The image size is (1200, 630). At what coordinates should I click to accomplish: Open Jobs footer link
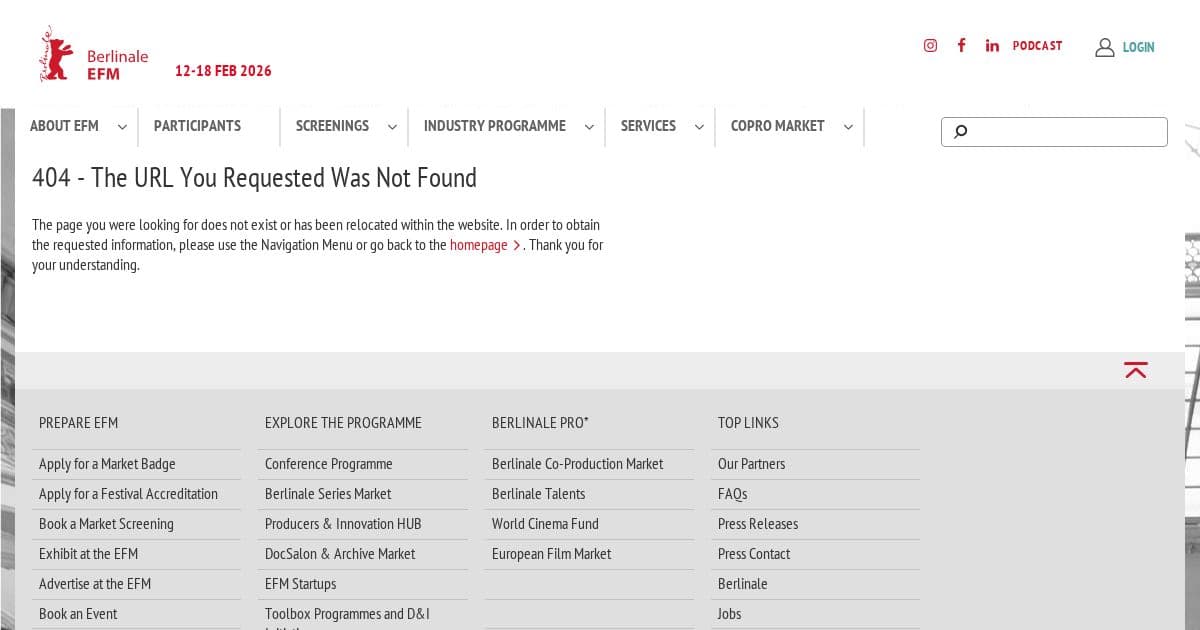tap(729, 614)
